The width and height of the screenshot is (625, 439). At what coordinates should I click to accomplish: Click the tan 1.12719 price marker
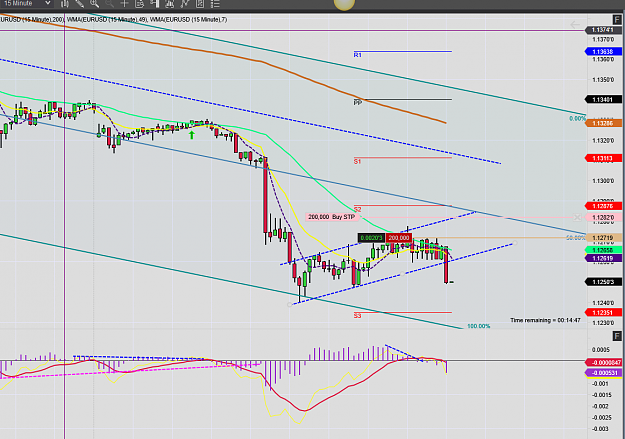tap(603, 238)
